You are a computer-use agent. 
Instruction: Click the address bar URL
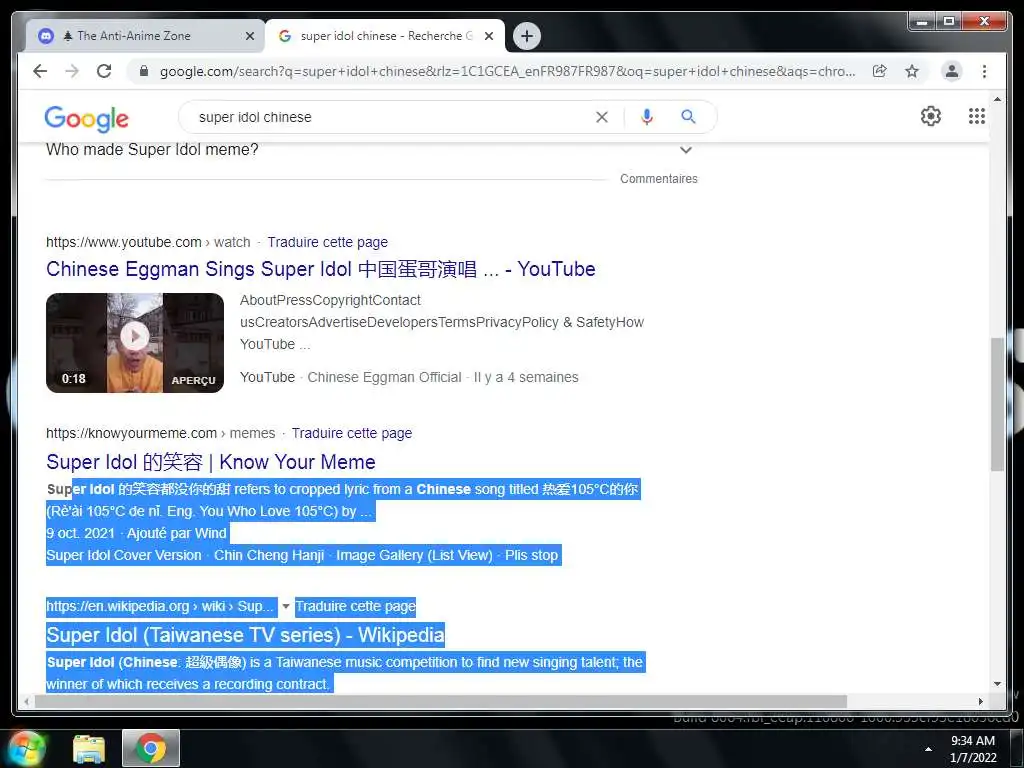tap(507, 71)
